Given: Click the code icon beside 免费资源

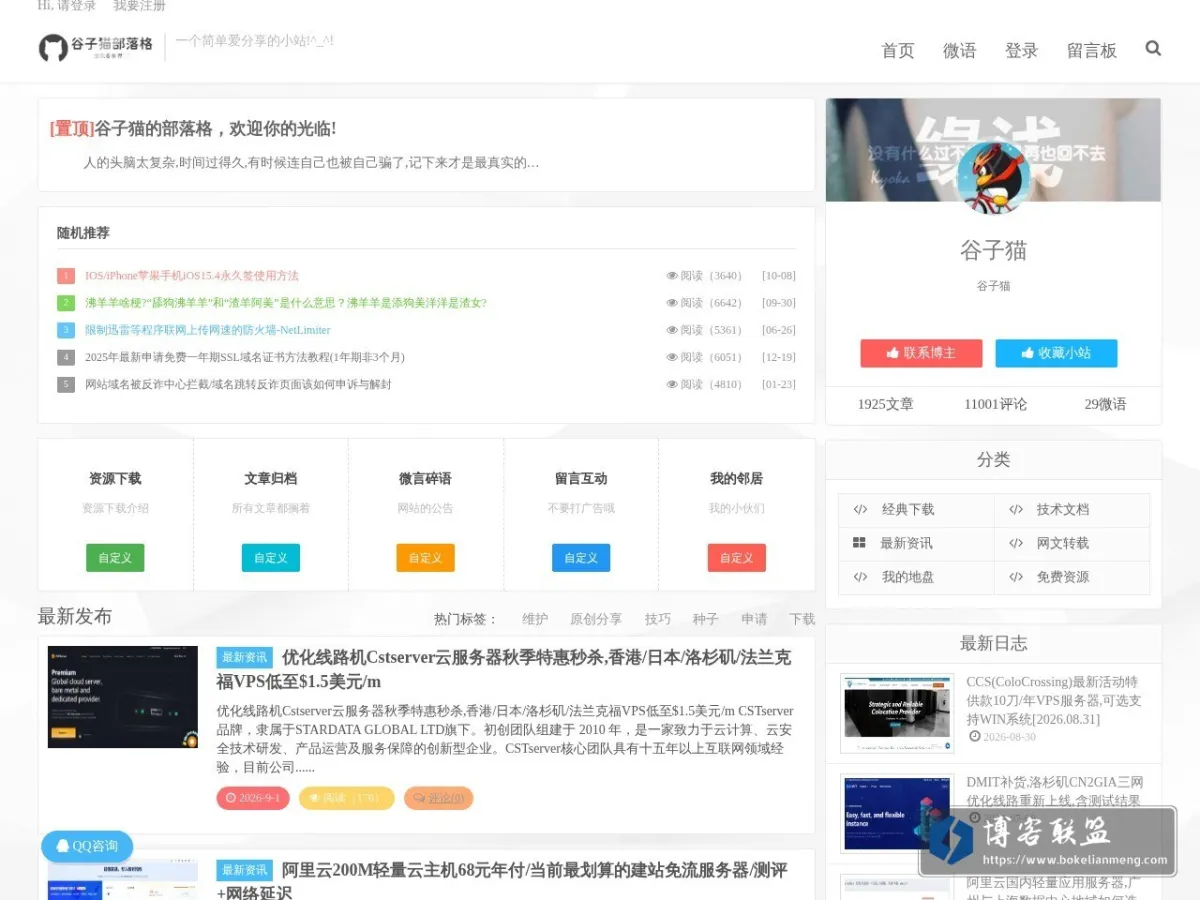Looking at the screenshot, I should (1016, 577).
